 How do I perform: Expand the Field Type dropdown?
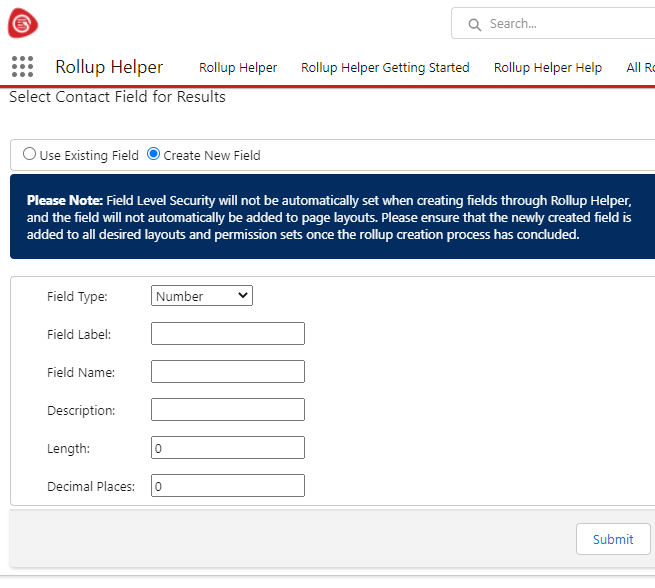[202, 296]
